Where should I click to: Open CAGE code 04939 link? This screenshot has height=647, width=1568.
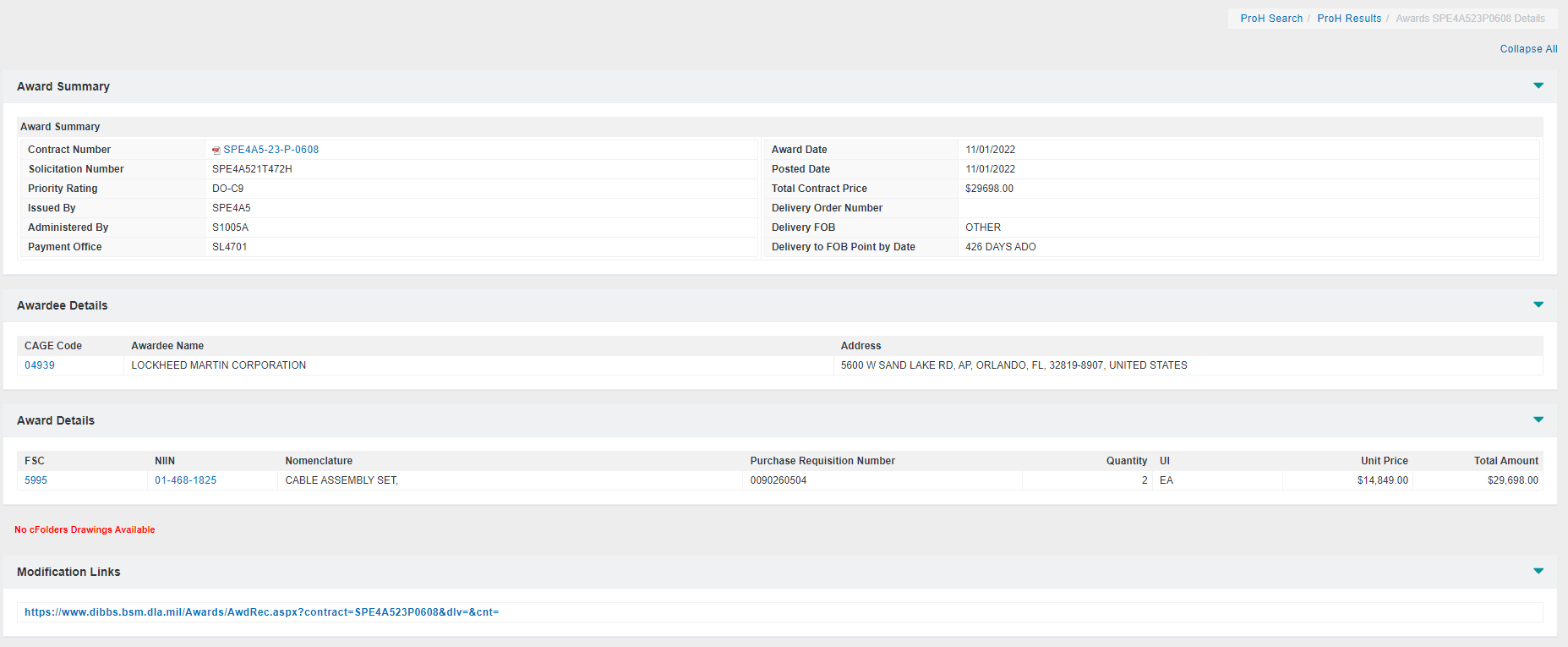coord(40,365)
